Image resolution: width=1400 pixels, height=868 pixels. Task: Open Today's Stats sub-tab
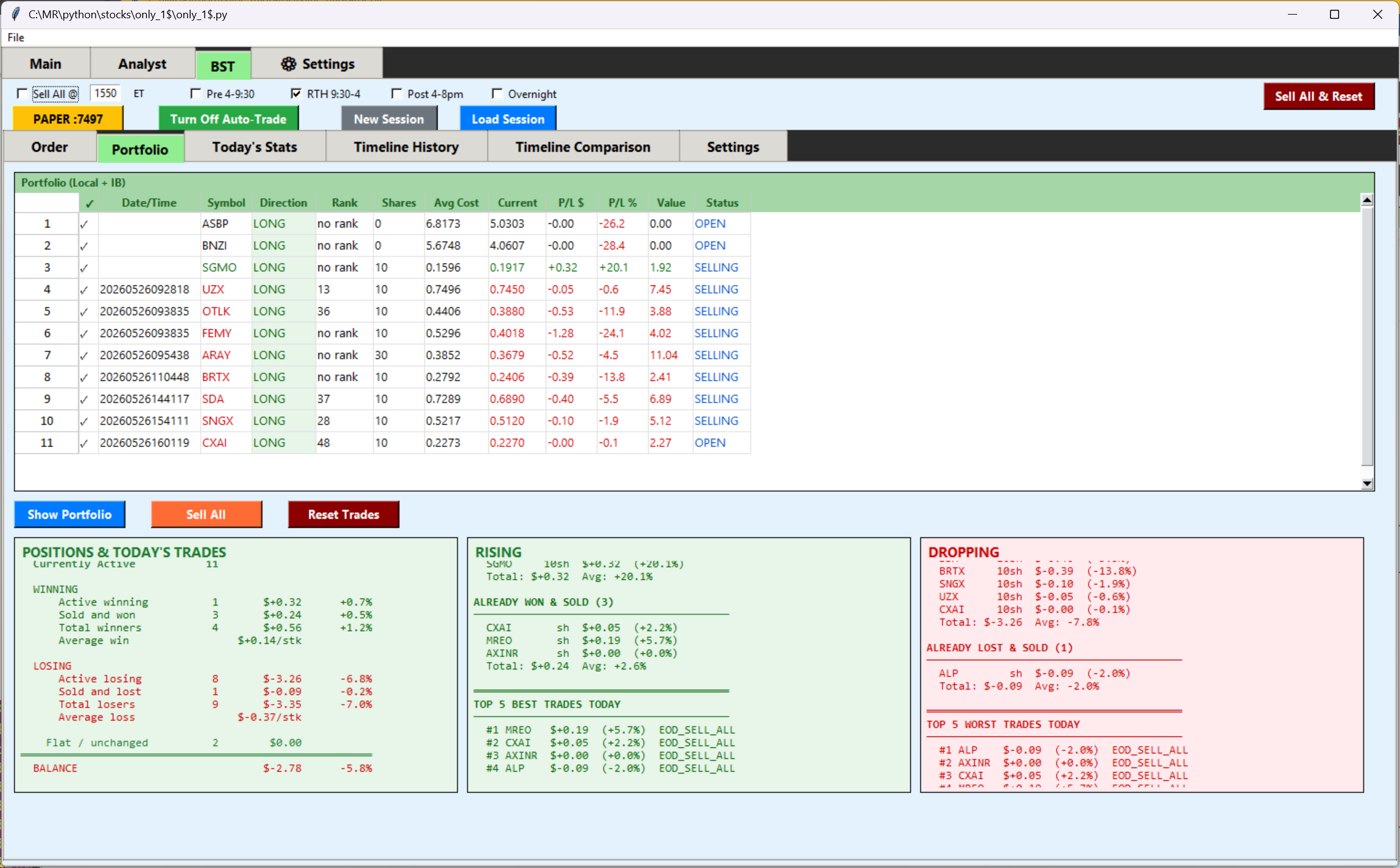coord(255,147)
